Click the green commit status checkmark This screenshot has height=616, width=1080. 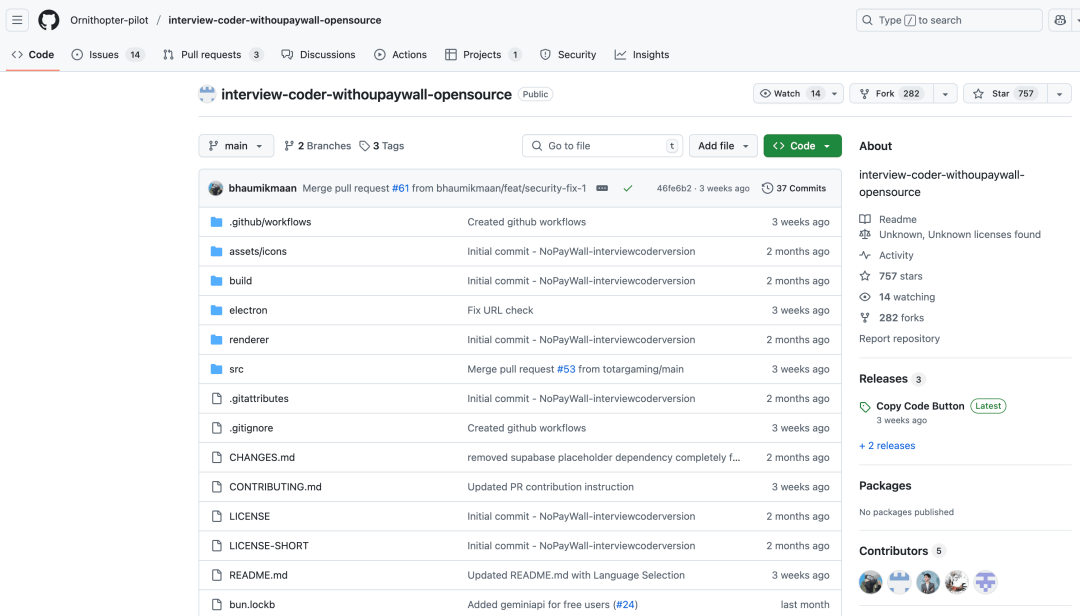tap(628, 188)
